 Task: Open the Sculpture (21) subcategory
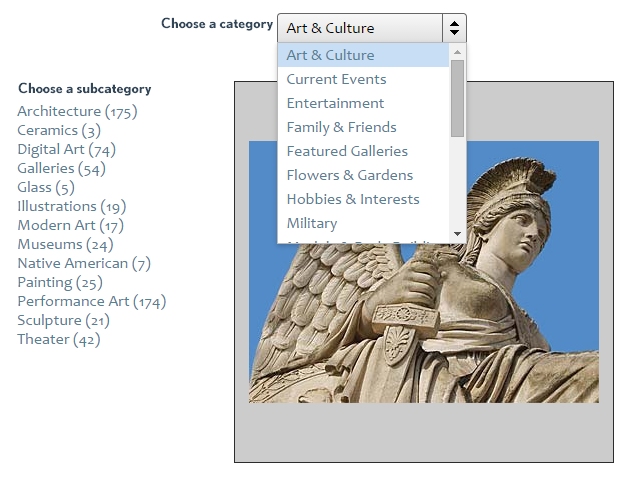pos(63,321)
